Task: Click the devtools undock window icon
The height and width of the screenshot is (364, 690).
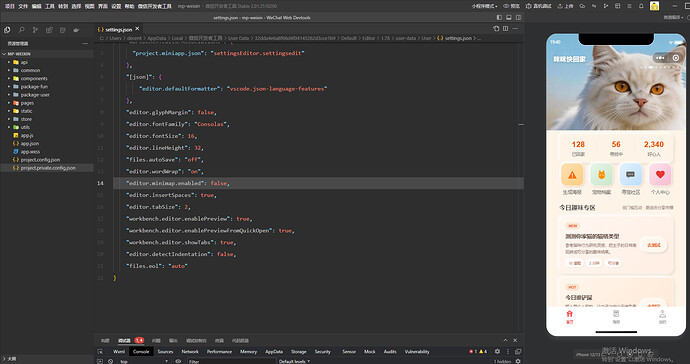Action: [x=518, y=351]
